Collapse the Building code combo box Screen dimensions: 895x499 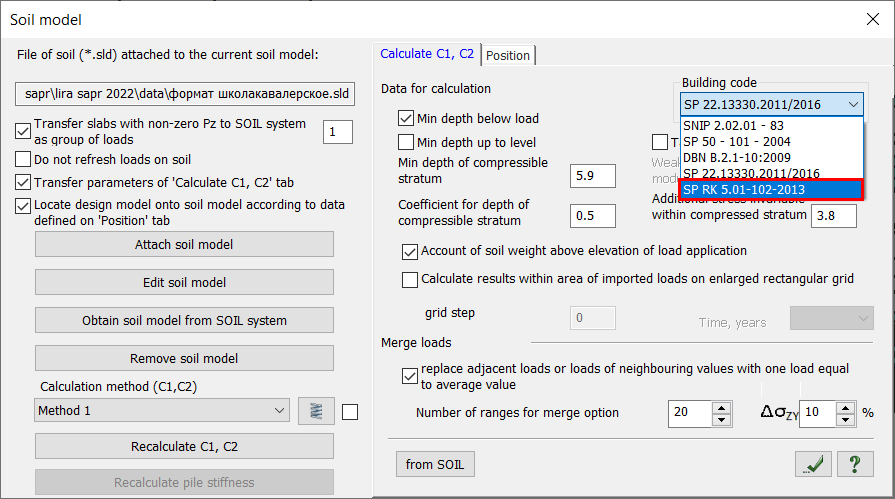(x=852, y=104)
